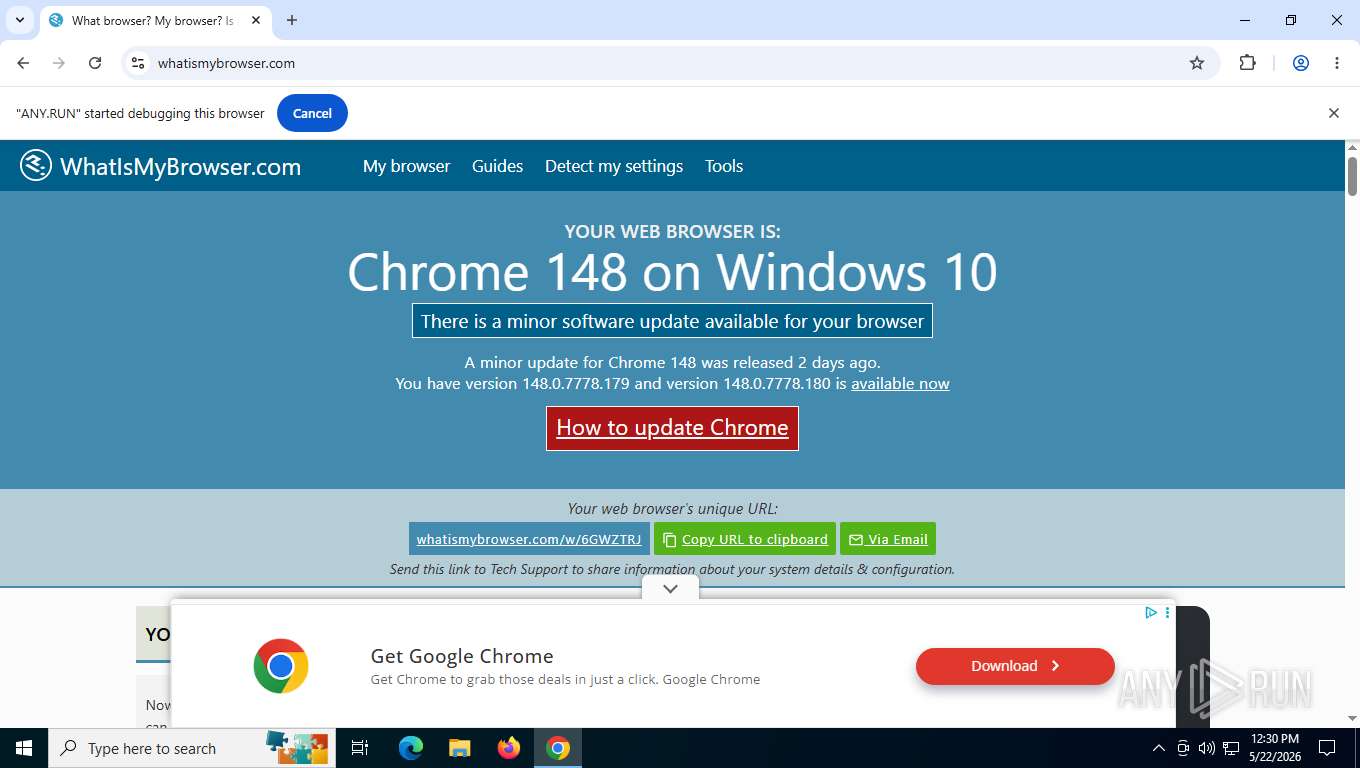Open the Extensions puzzle icon
The image size is (1360, 768).
tap(1247, 63)
